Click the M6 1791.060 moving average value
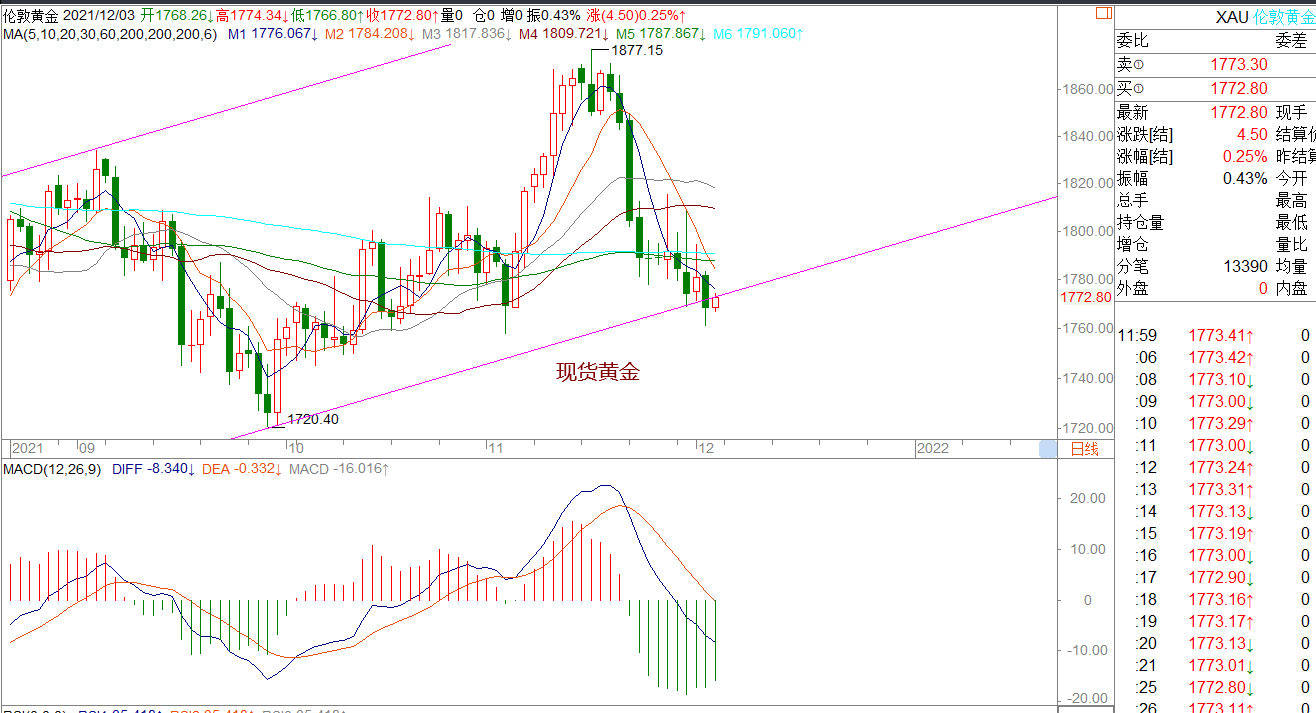This screenshot has height=713, width=1316. point(756,34)
